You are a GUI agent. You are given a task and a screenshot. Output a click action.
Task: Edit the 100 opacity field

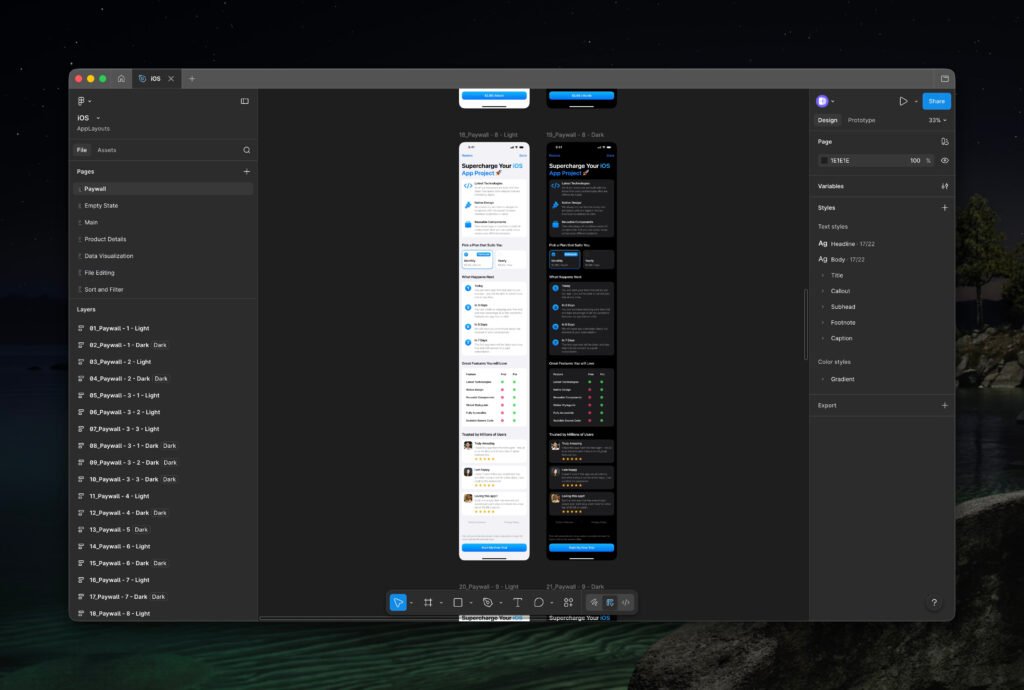pos(915,161)
